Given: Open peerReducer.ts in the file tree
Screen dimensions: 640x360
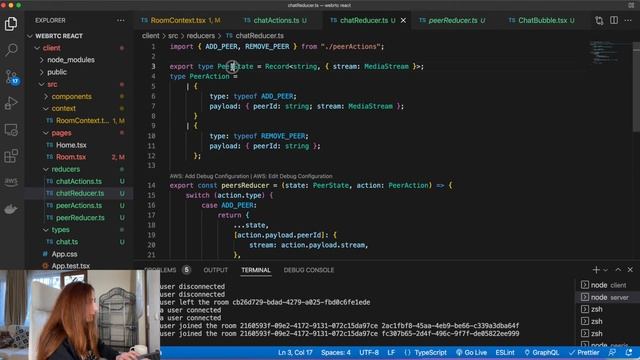Looking at the screenshot, I should (80, 218).
